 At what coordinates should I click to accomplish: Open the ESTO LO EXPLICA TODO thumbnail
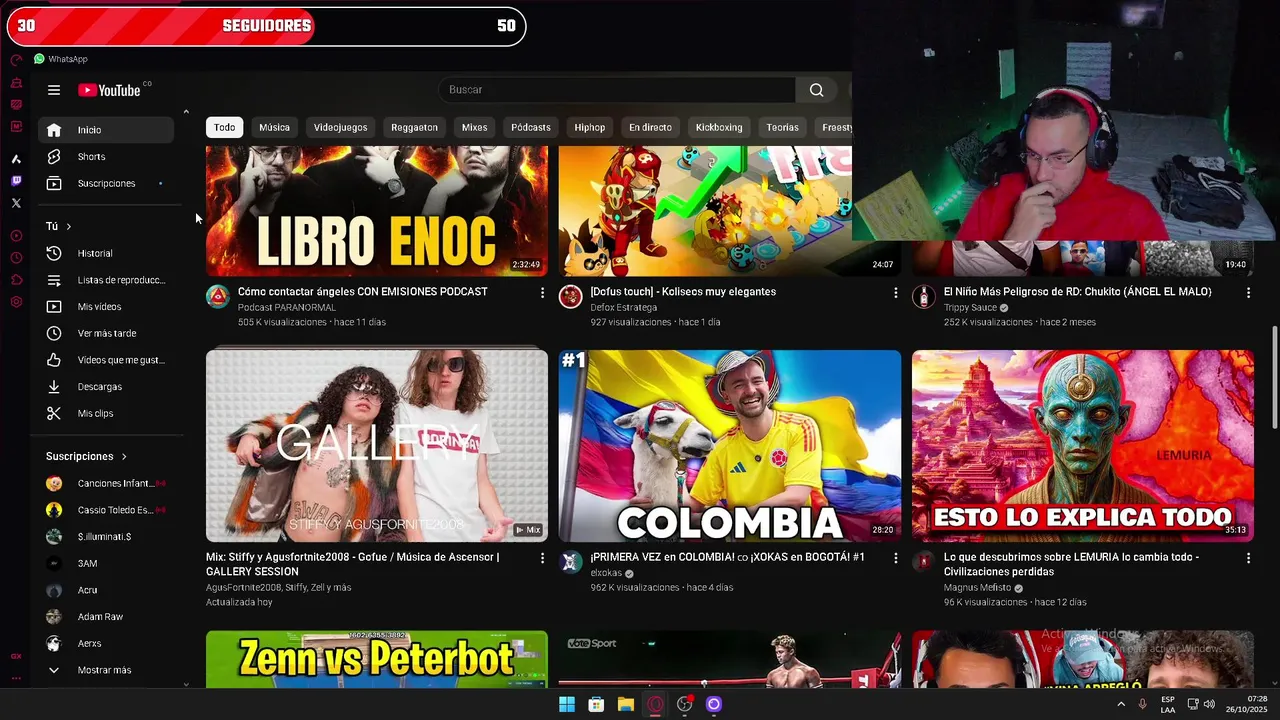click(x=1083, y=446)
